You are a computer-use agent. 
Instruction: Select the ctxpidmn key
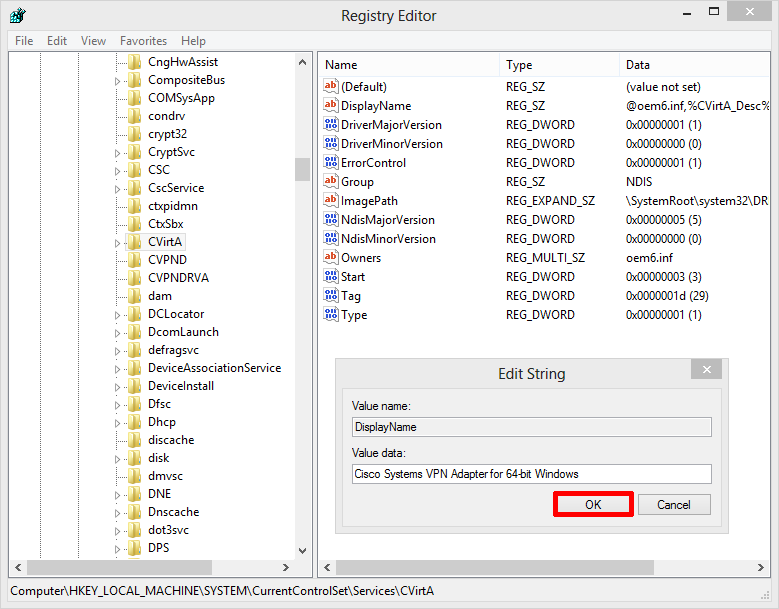click(x=172, y=206)
